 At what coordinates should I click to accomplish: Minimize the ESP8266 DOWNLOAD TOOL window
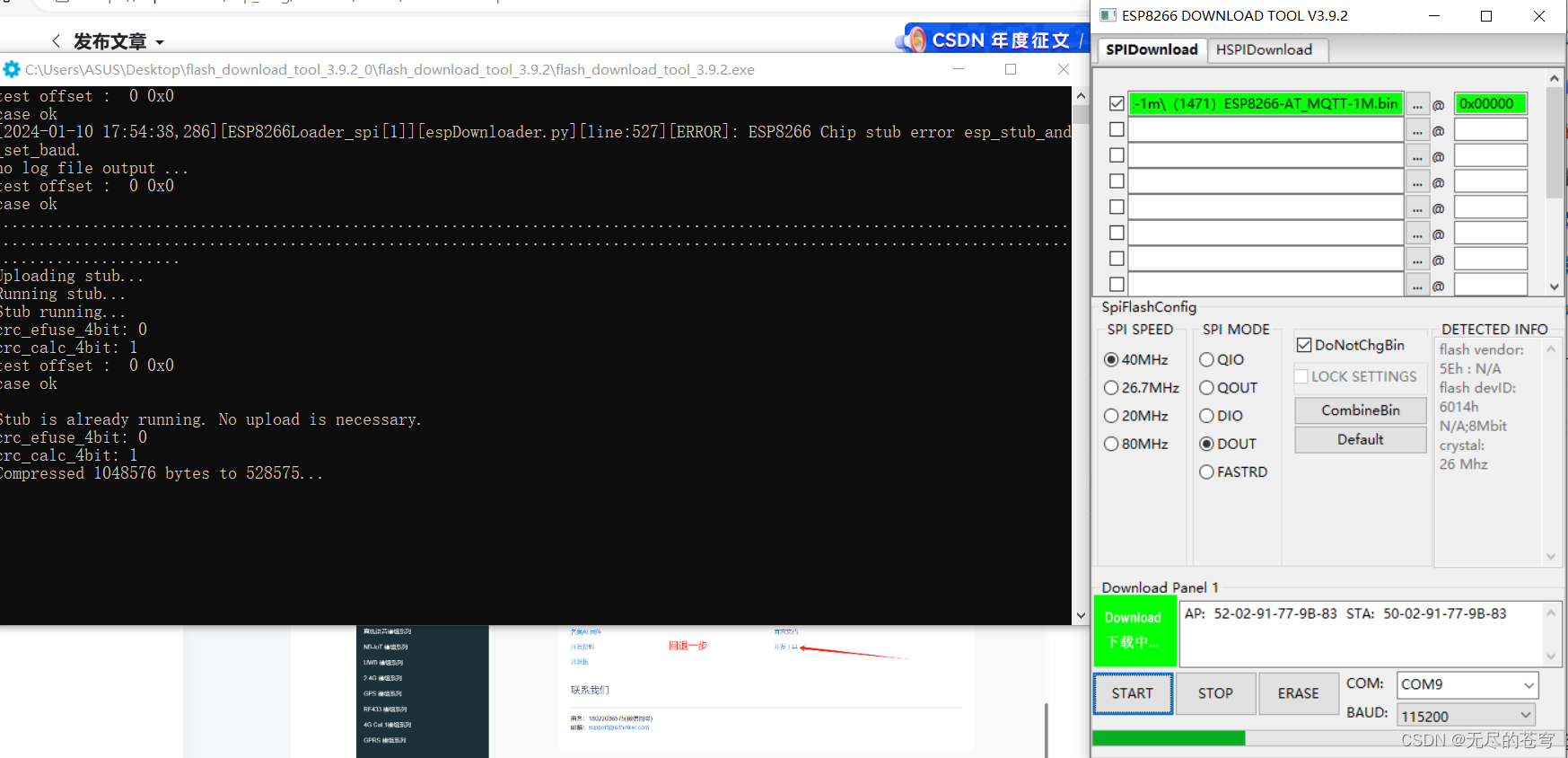tap(1434, 16)
